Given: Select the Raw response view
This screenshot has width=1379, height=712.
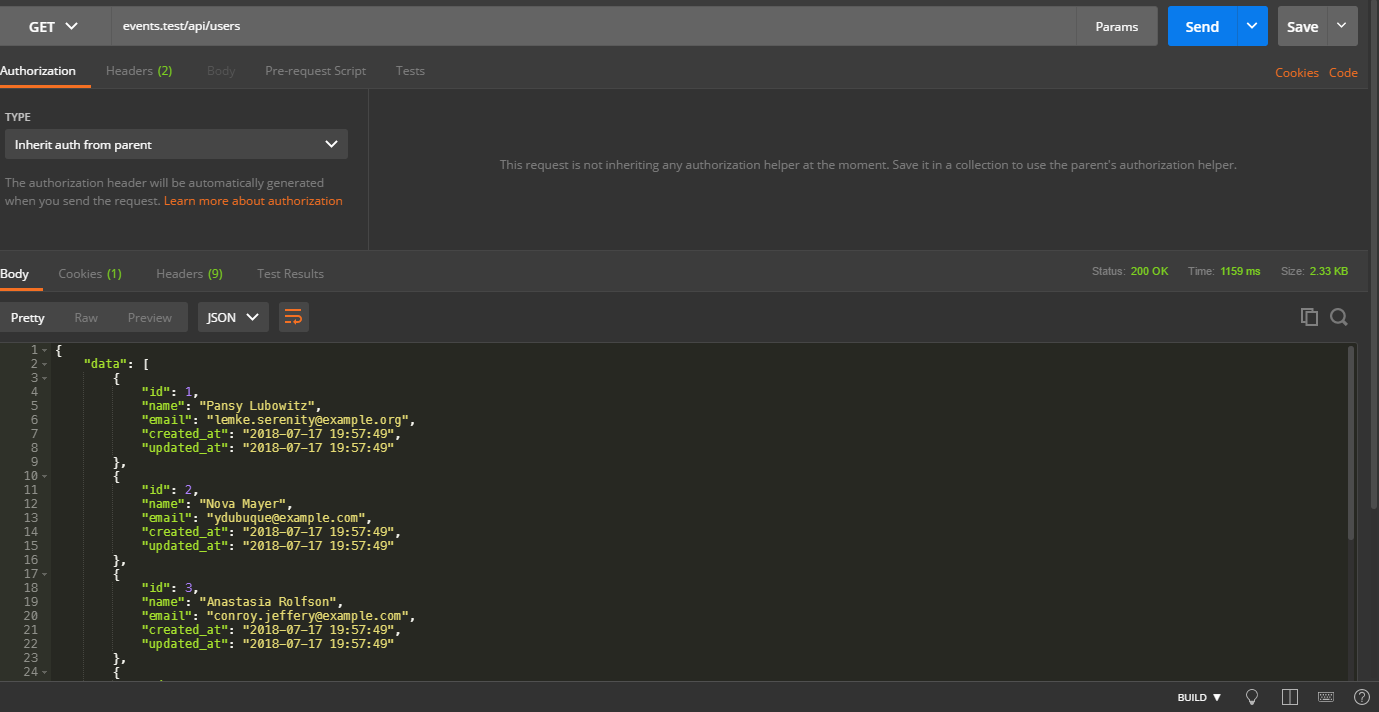Looking at the screenshot, I should click(86, 317).
